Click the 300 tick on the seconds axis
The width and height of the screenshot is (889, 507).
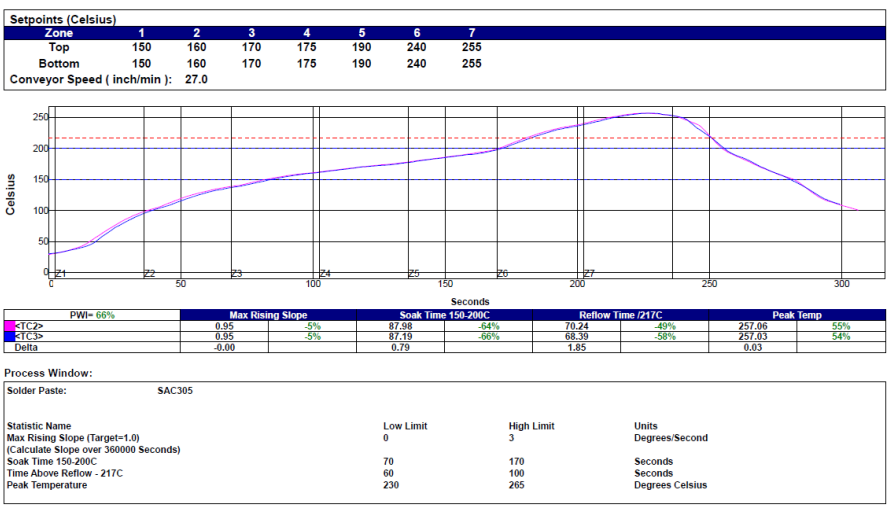click(841, 283)
